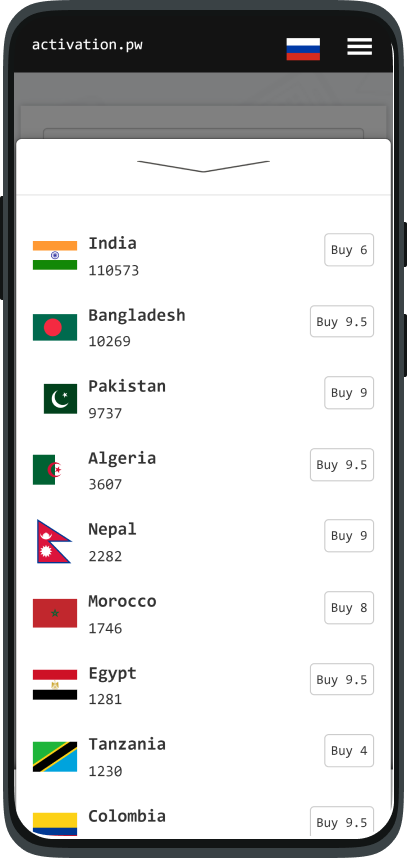Image resolution: width=407 pixels, height=858 pixels.
Task: Click the Morocco flag icon
Action: (55, 613)
